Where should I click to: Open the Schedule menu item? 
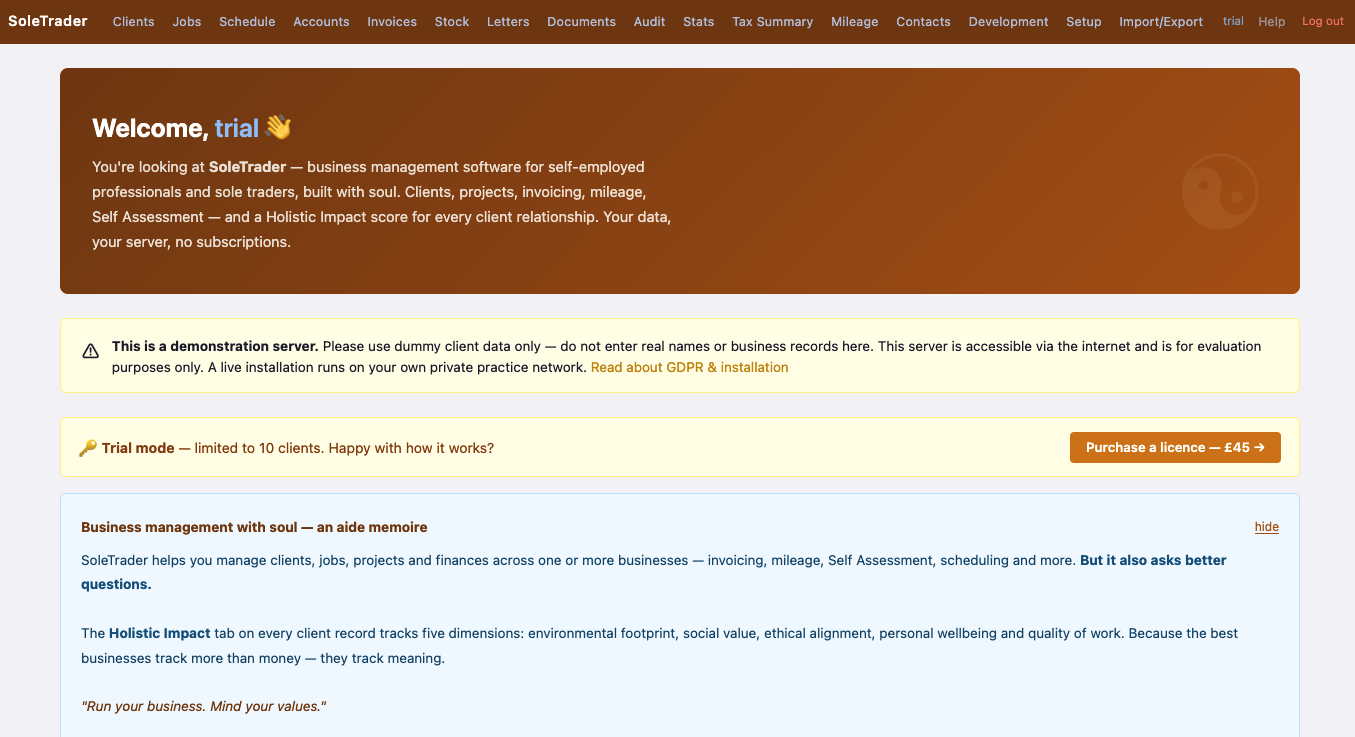point(247,21)
